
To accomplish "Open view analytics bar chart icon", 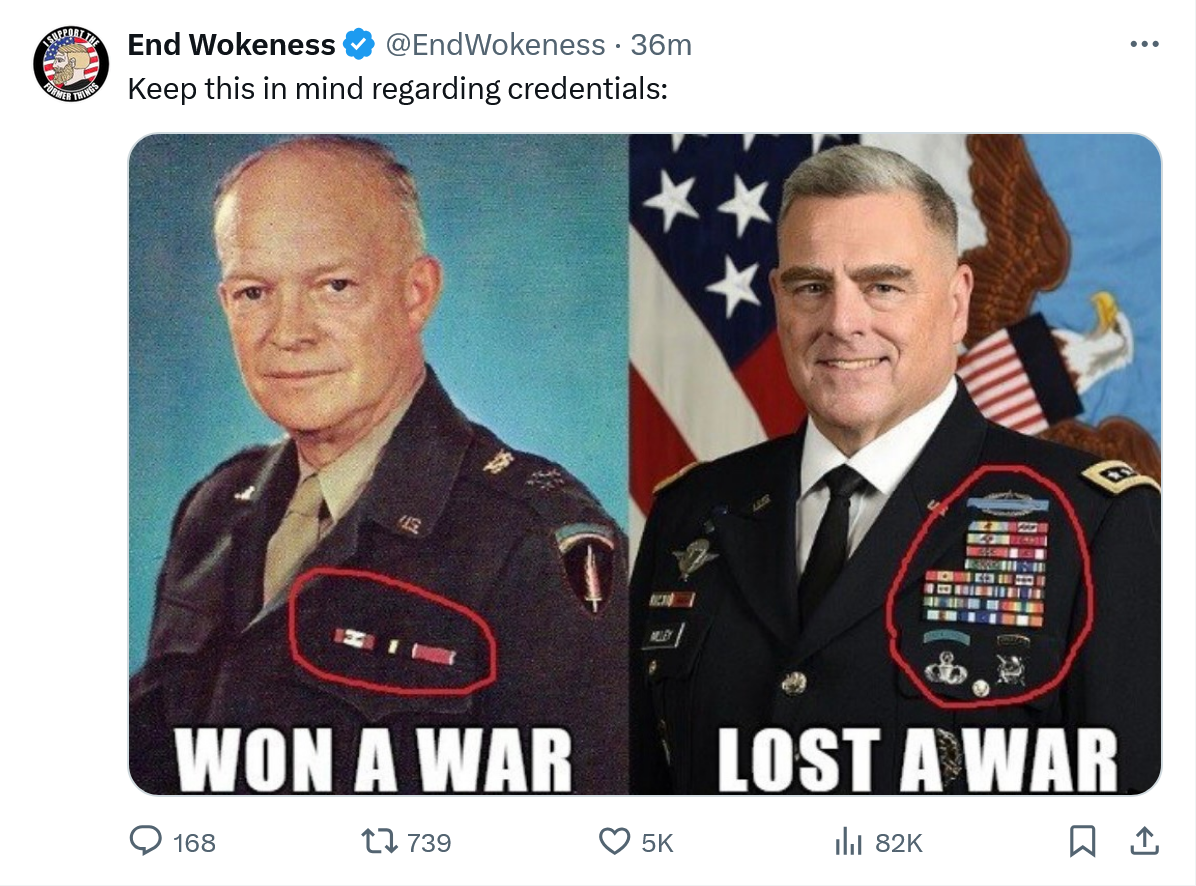I will (x=848, y=843).
